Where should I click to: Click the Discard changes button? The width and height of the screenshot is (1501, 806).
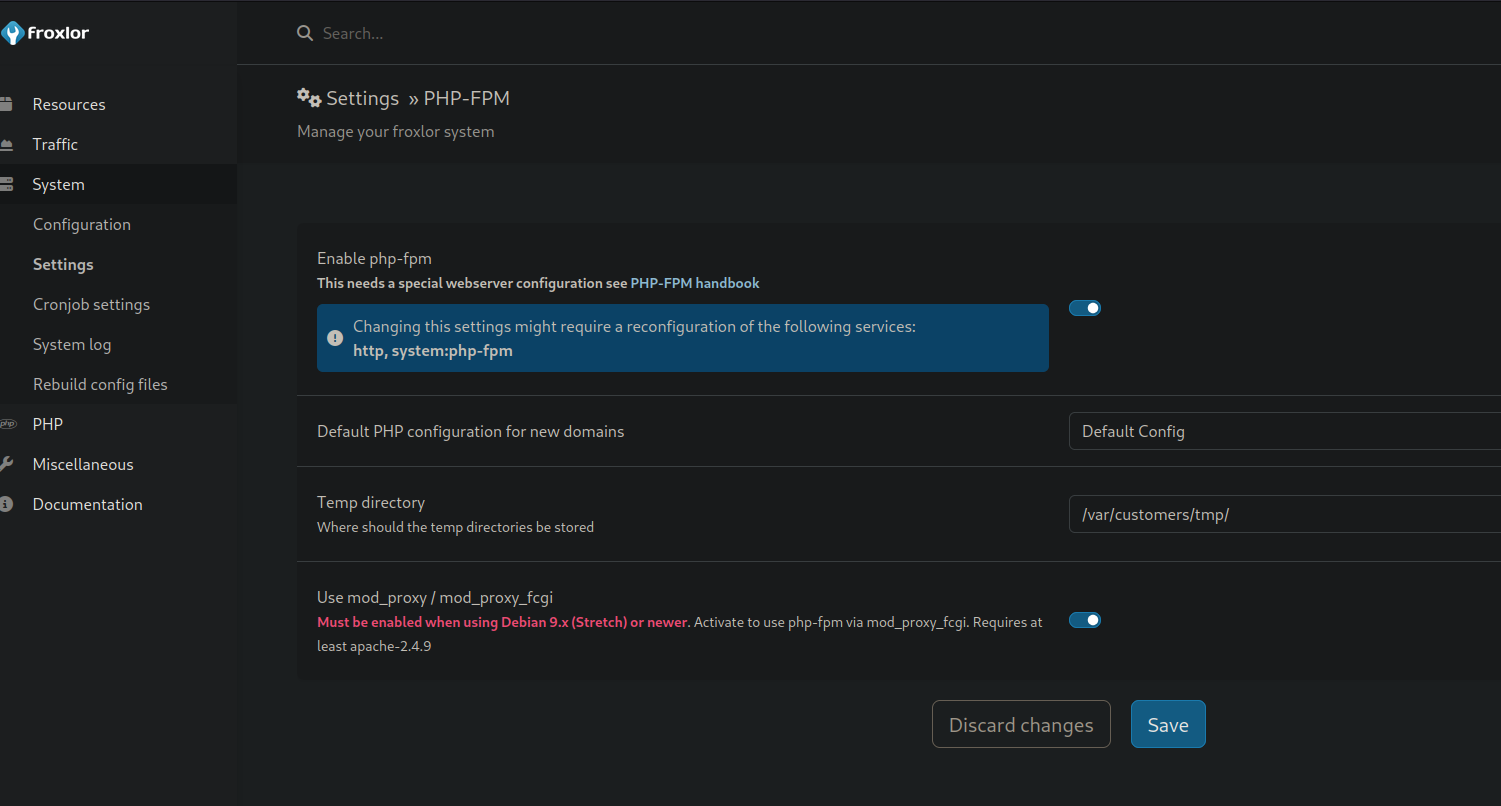[1021, 724]
